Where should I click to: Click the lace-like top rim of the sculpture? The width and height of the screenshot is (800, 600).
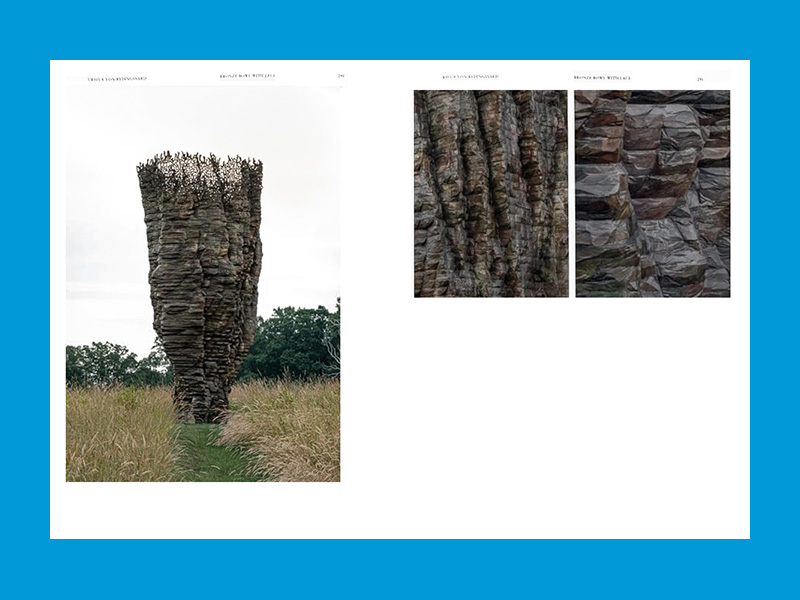(200, 172)
